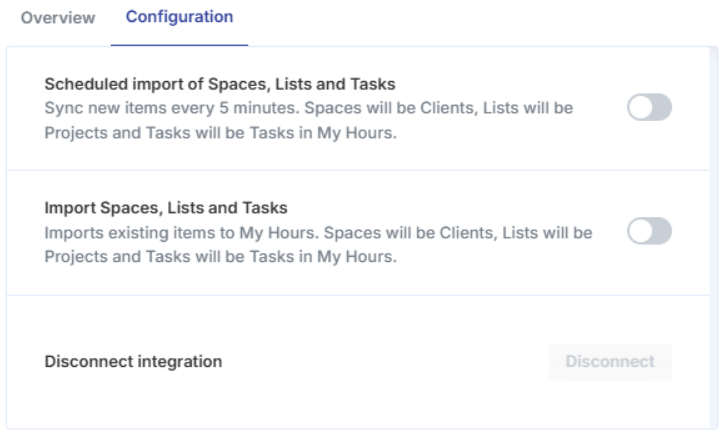Select the Configuration tab

coord(179,17)
